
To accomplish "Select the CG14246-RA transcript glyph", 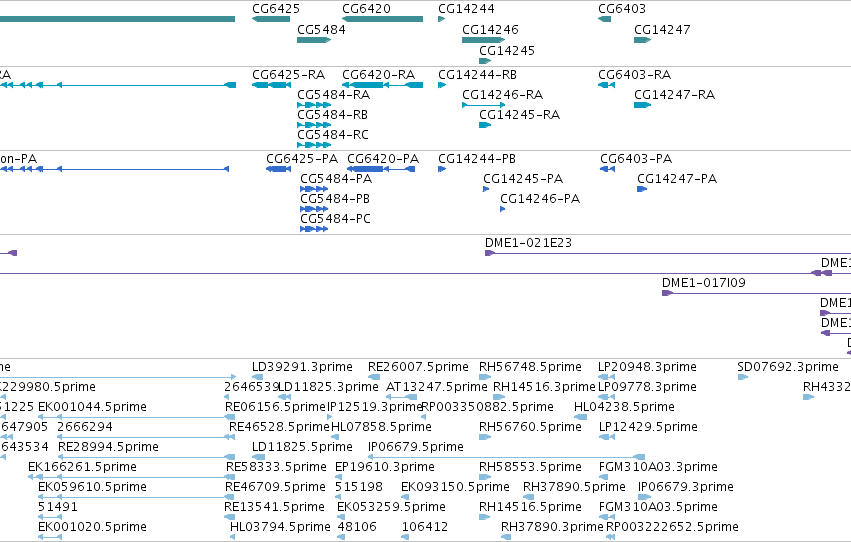I will pos(483,105).
